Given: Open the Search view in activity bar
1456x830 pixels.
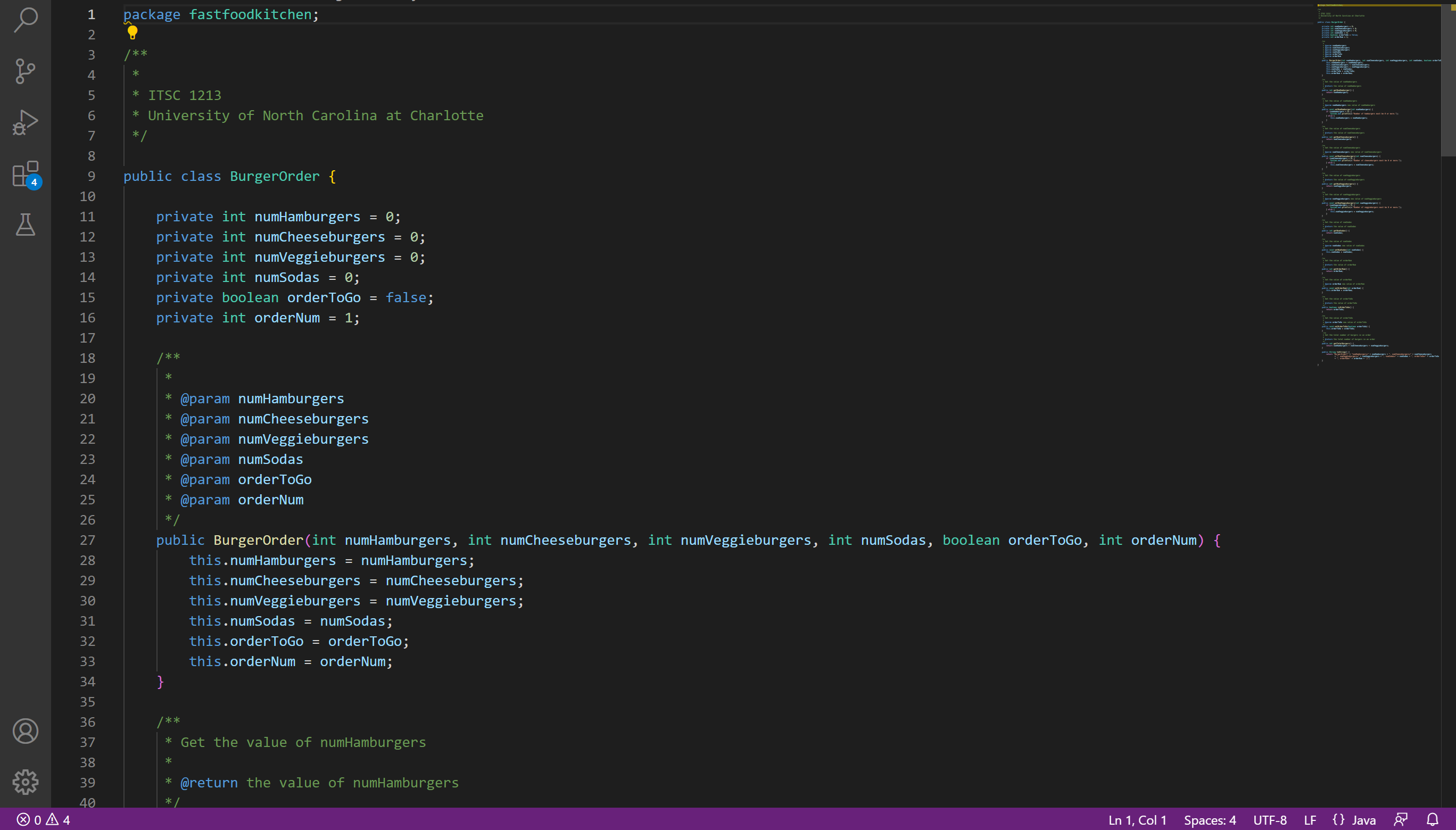Looking at the screenshot, I should 25,20.
